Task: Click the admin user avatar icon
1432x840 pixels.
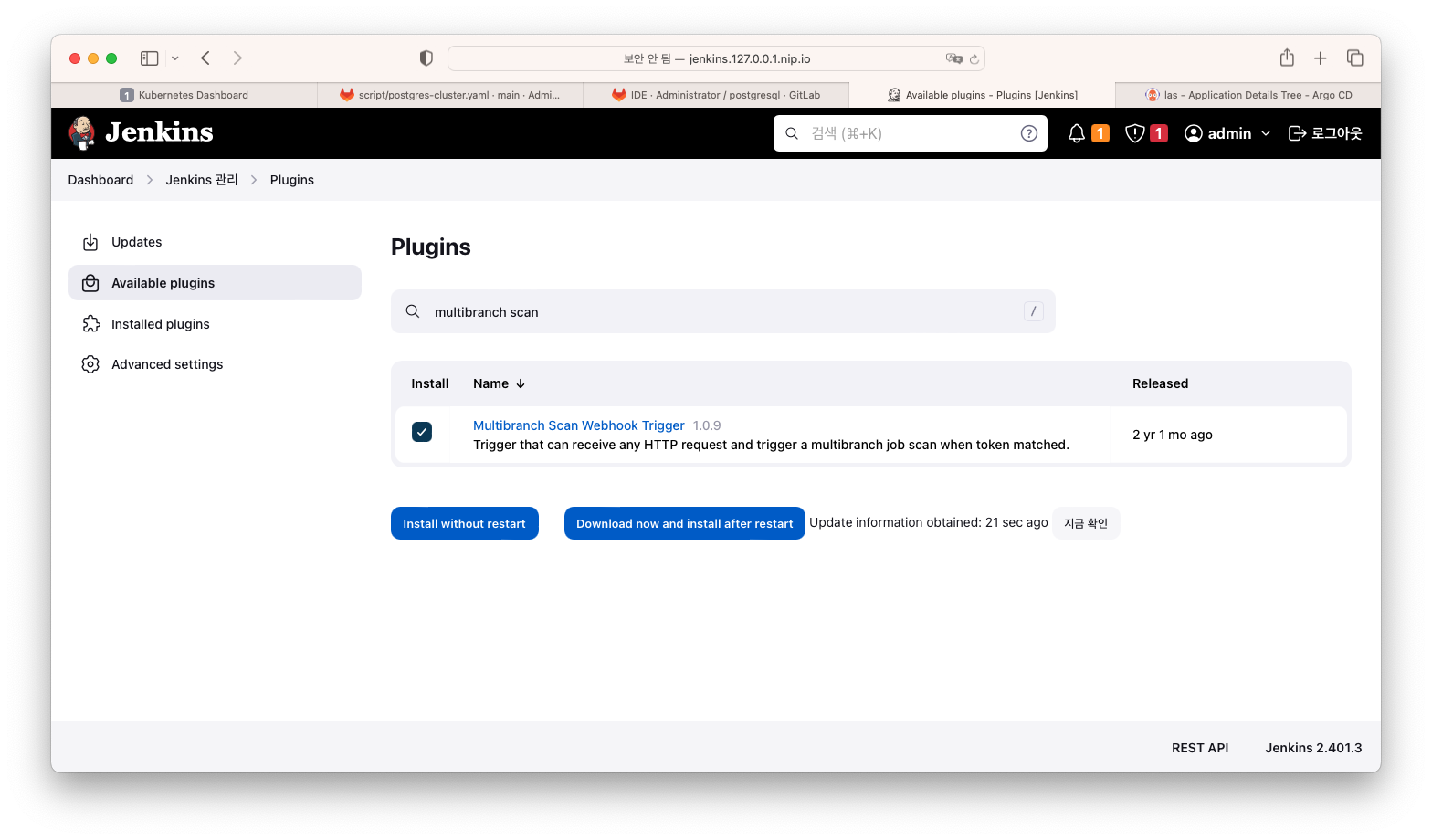Action: click(1193, 133)
